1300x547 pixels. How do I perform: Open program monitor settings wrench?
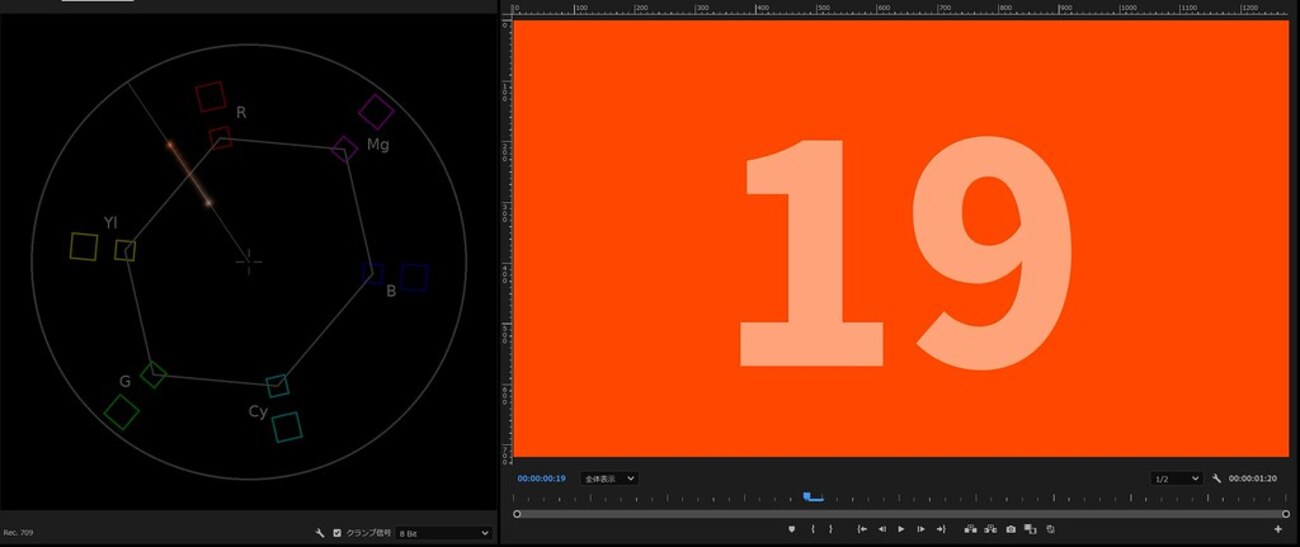(1217, 479)
